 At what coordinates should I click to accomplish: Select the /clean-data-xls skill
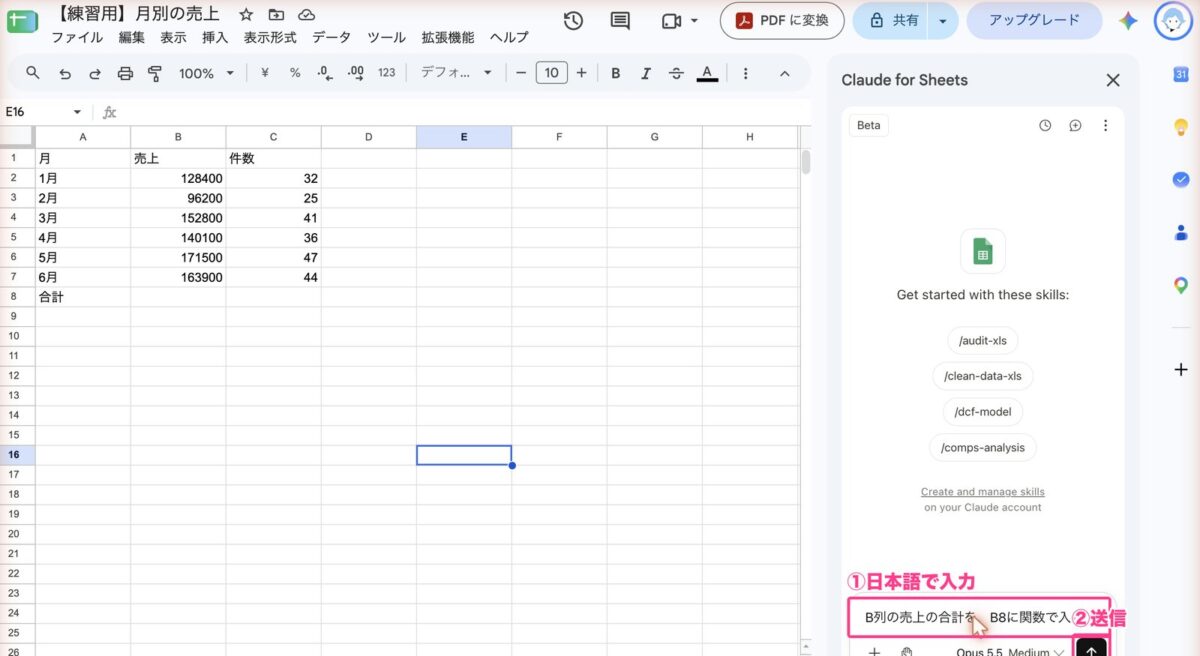pos(983,376)
